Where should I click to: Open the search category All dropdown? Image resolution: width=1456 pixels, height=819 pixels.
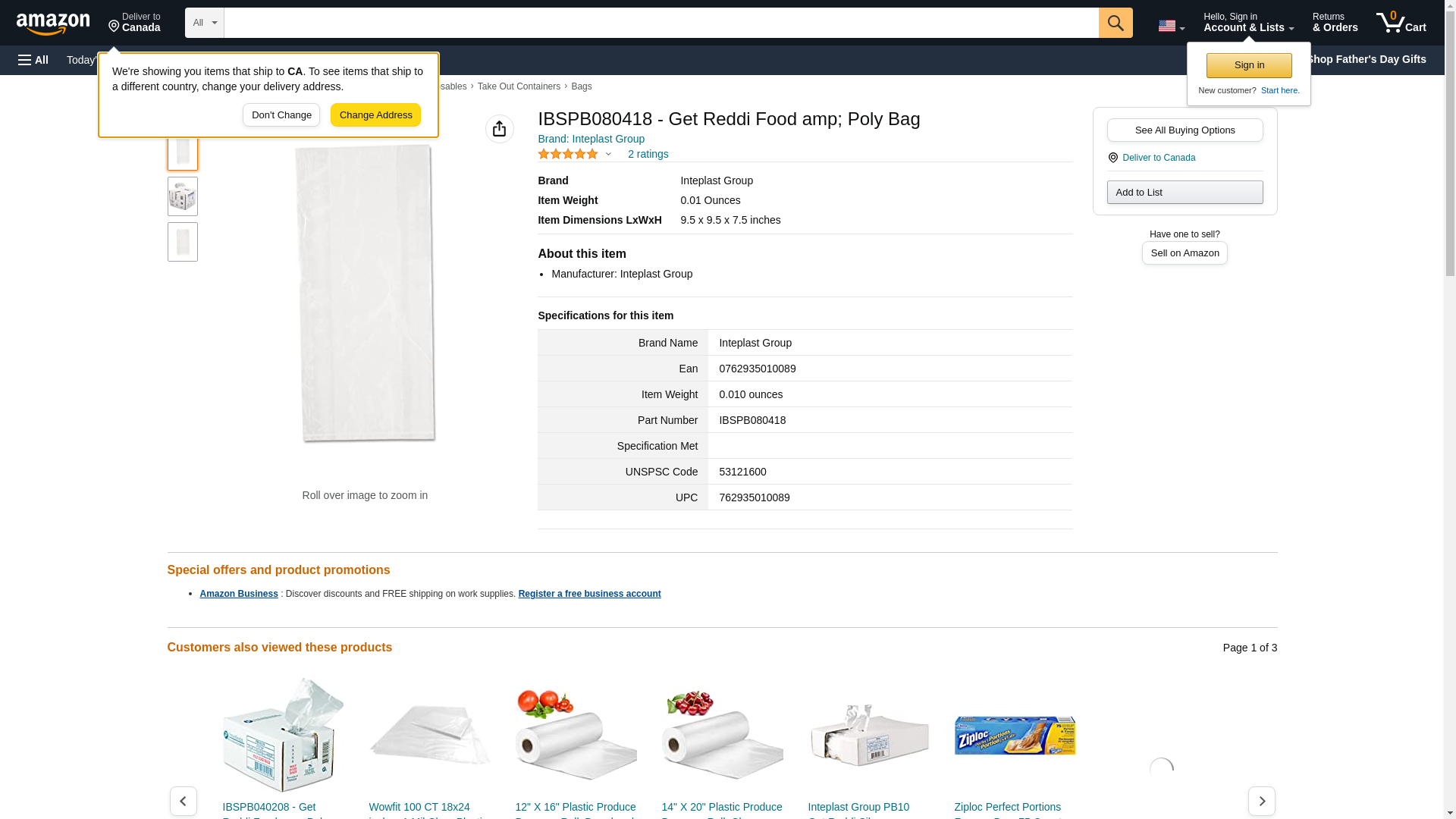click(205, 23)
